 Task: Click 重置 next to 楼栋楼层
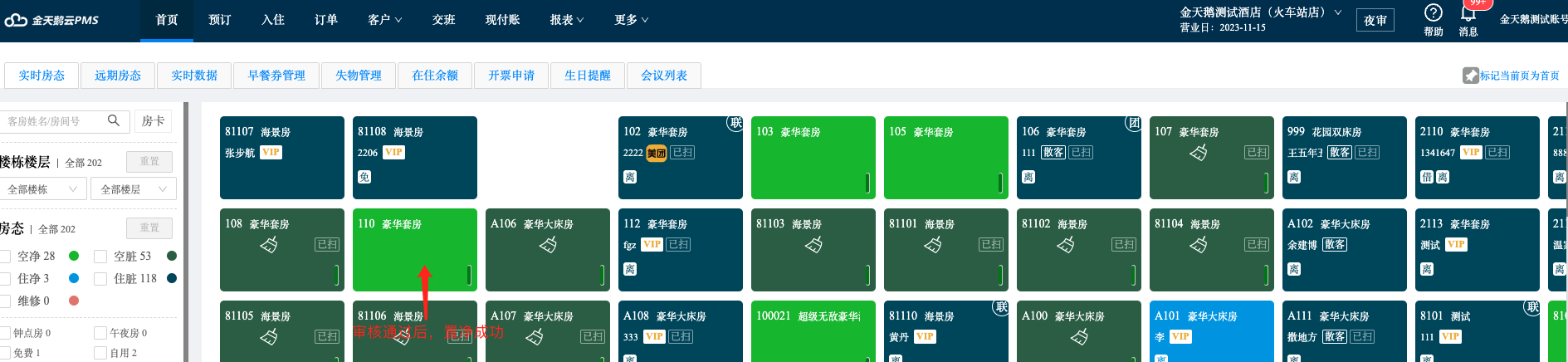click(149, 161)
